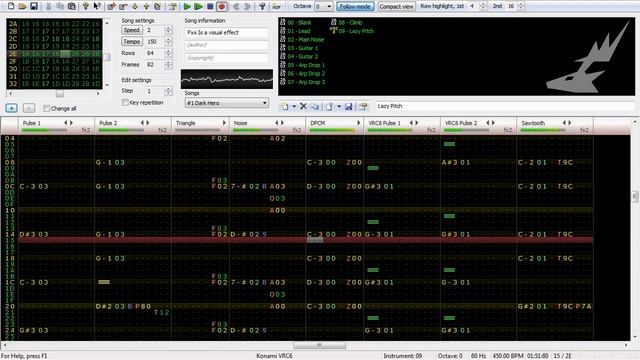Click the new instrument icon
The height and width of the screenshot is (360, 640).
point(285,107)
